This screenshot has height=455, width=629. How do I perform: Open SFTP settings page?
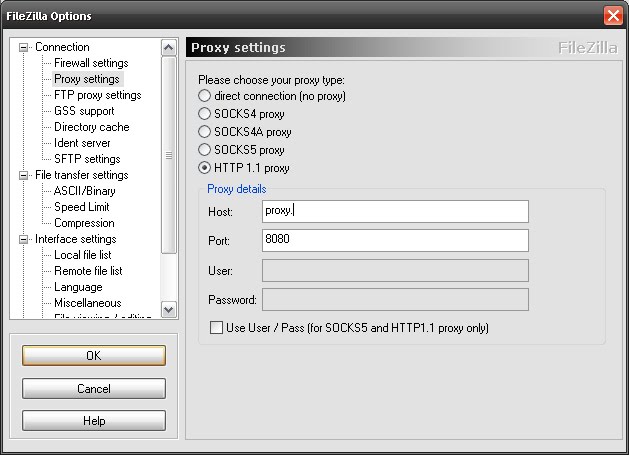(87, 159)
